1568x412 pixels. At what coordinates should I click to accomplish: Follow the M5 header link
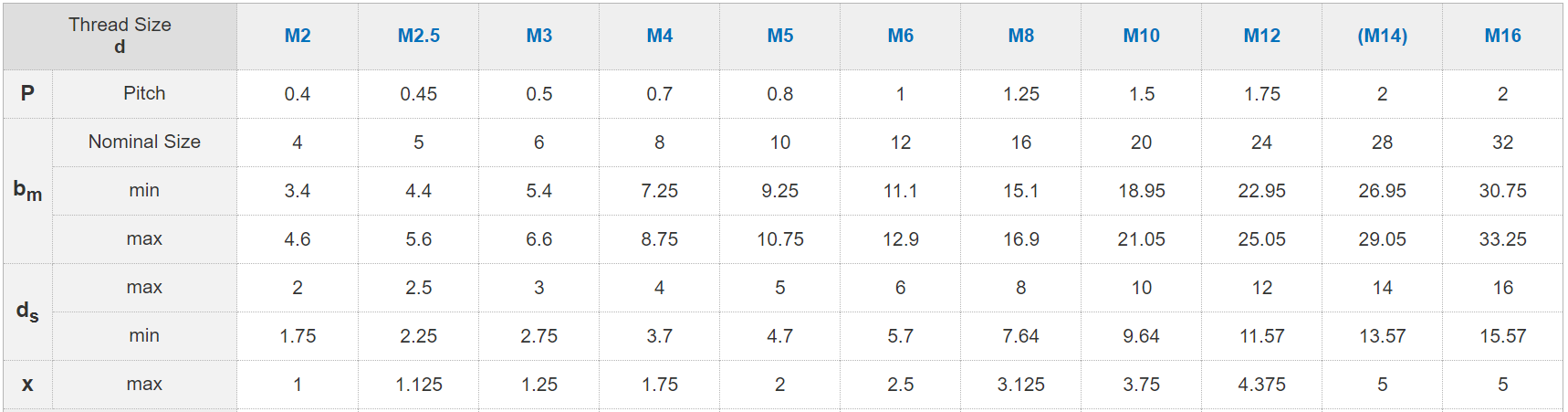click(x=779, y=36)
